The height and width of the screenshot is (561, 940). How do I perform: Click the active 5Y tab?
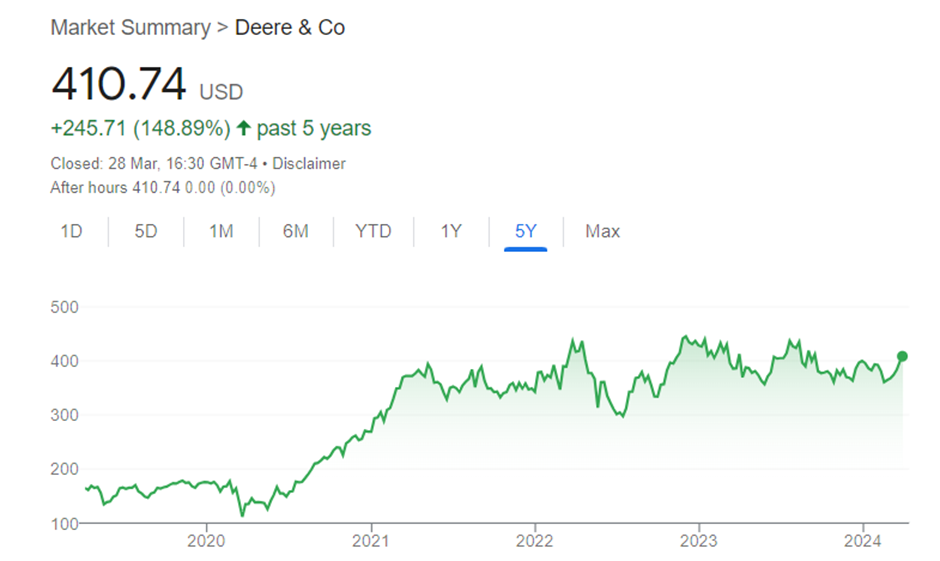(526, 231)
